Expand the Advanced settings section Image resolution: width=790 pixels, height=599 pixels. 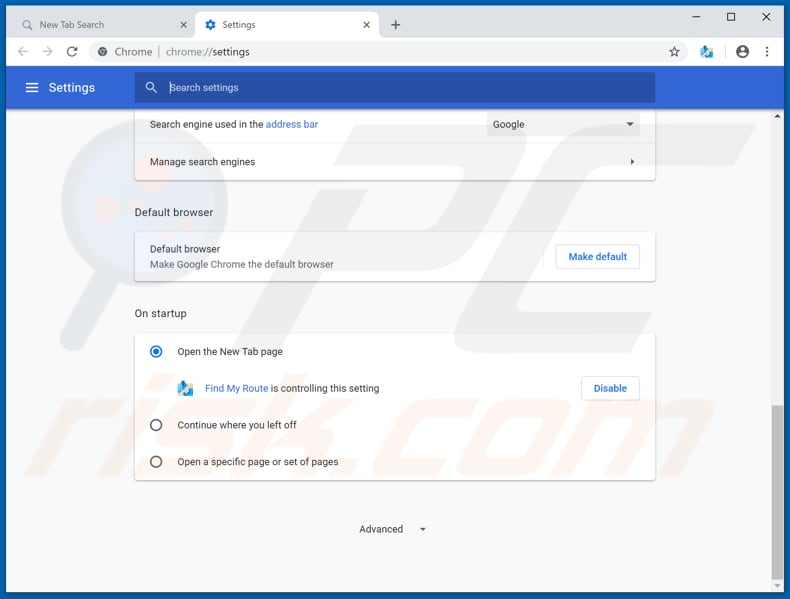pyautogui.click(x=392, y=529)
